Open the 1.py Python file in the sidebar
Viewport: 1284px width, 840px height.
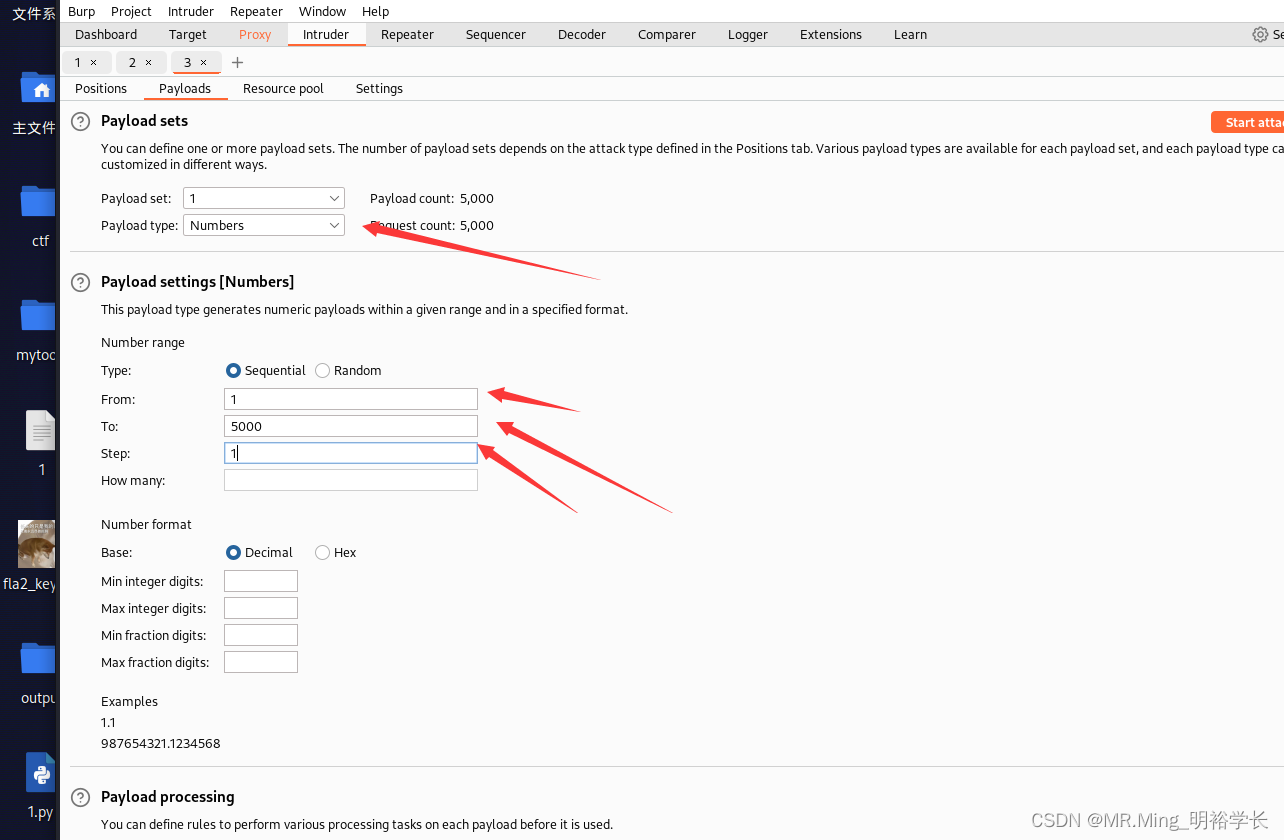[x=40, y=772]
